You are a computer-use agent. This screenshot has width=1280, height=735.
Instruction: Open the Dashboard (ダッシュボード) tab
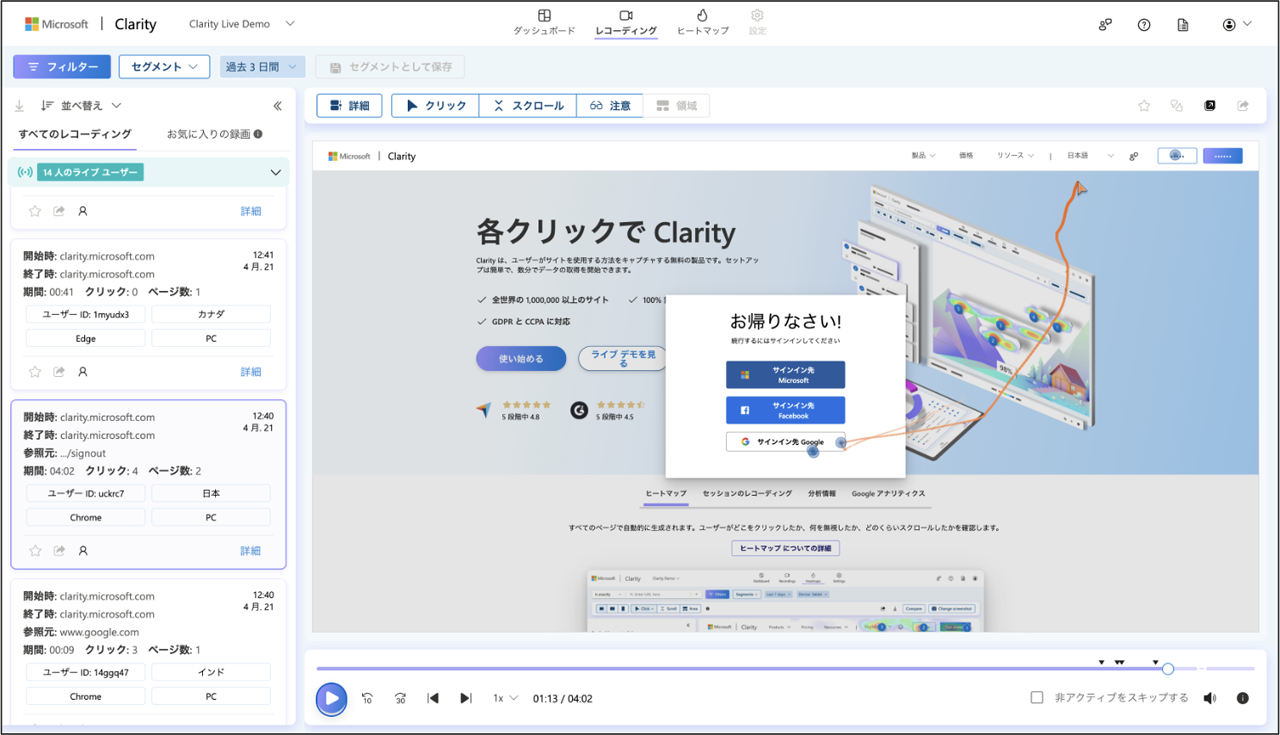click(x=544, y=23)
